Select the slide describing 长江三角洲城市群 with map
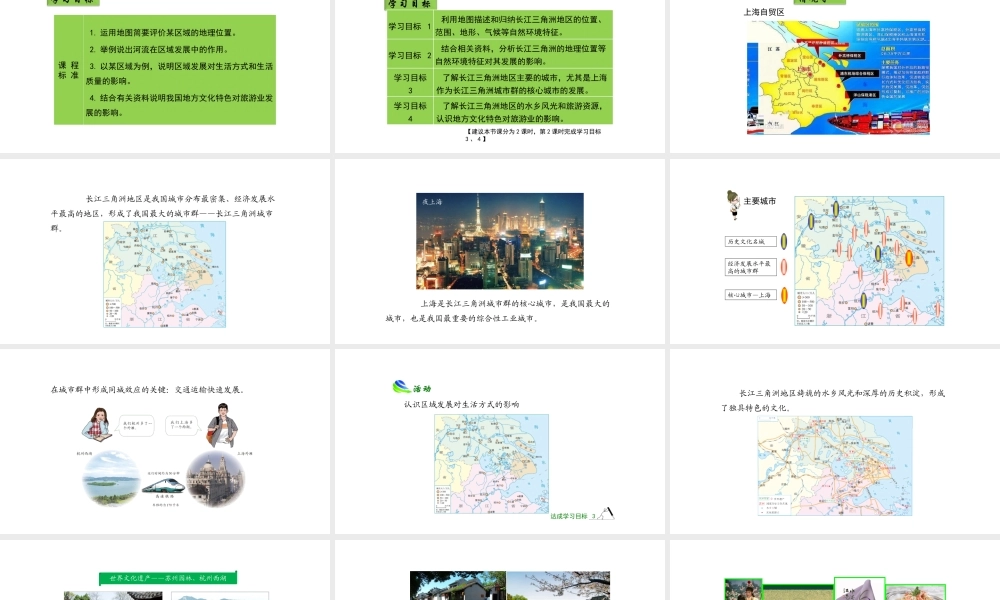Viewport: 1000px width, 600px height. pos(165,251)
